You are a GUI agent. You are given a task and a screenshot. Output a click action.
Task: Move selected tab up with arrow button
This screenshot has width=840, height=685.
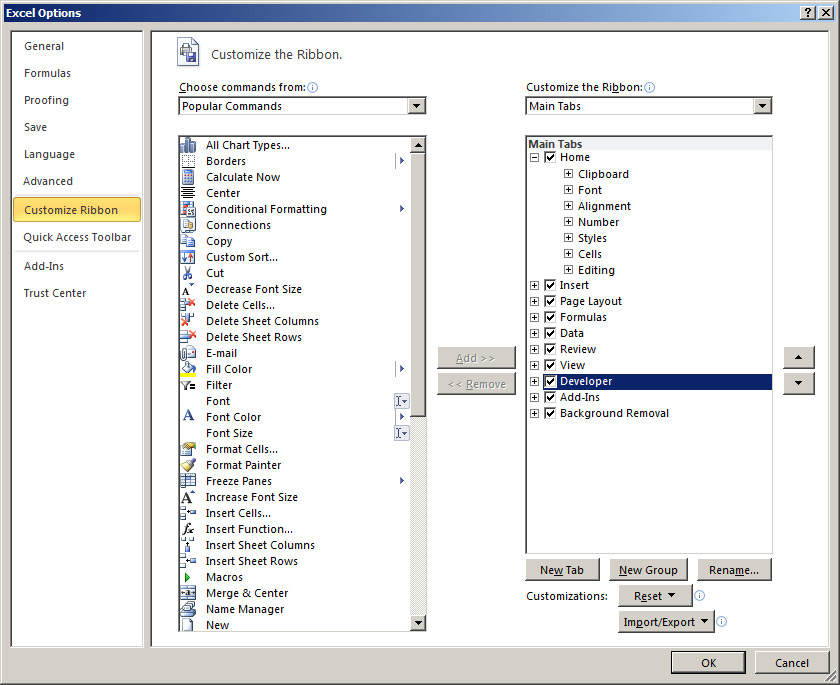pyautogui.click(x=798, y=357)
